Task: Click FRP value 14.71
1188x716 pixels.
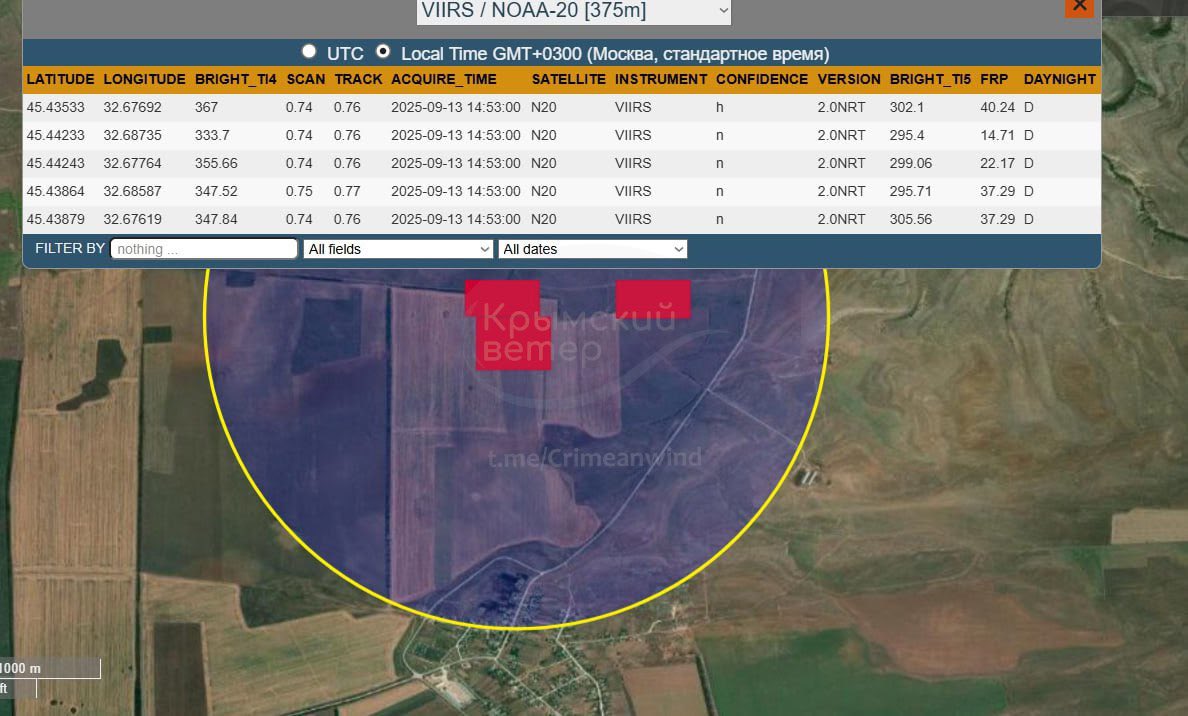Action: pyautogui.click(x=997, y=135)
